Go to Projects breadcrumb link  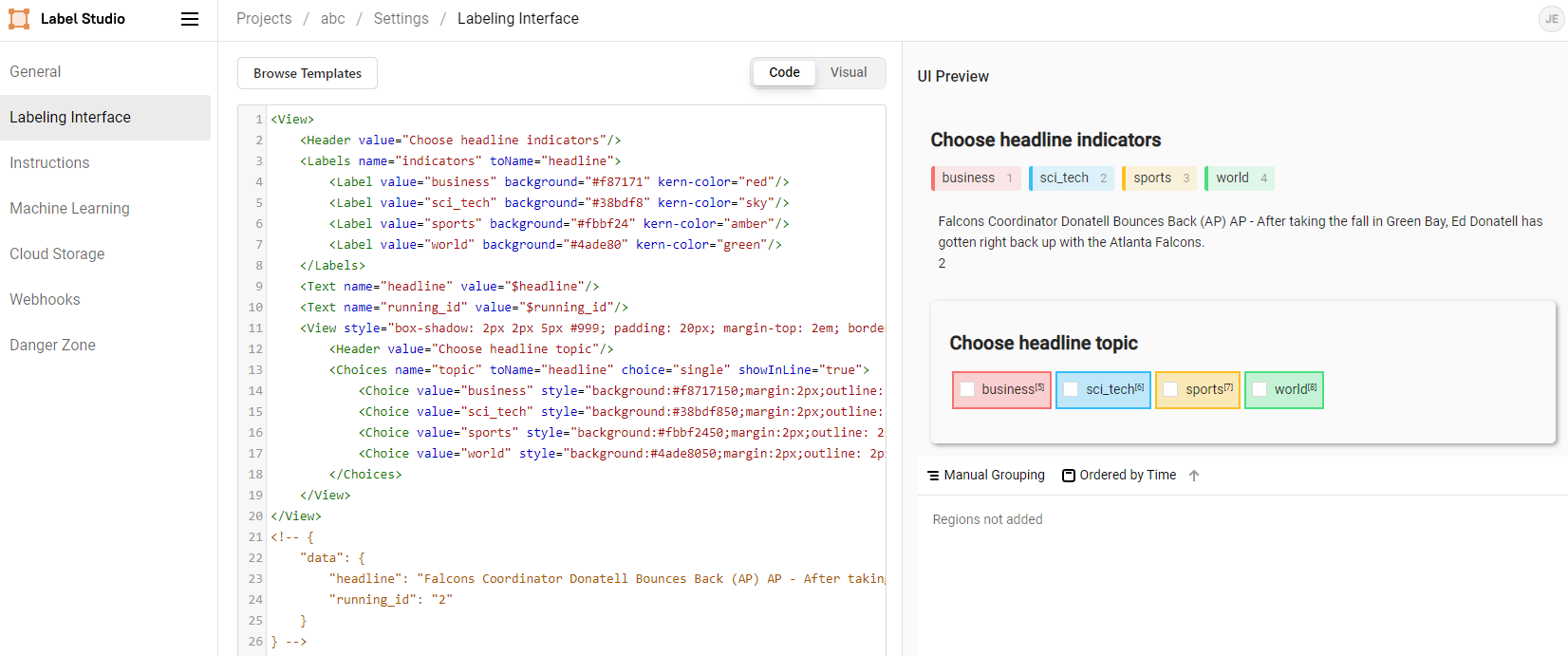[x=264, y=19]
